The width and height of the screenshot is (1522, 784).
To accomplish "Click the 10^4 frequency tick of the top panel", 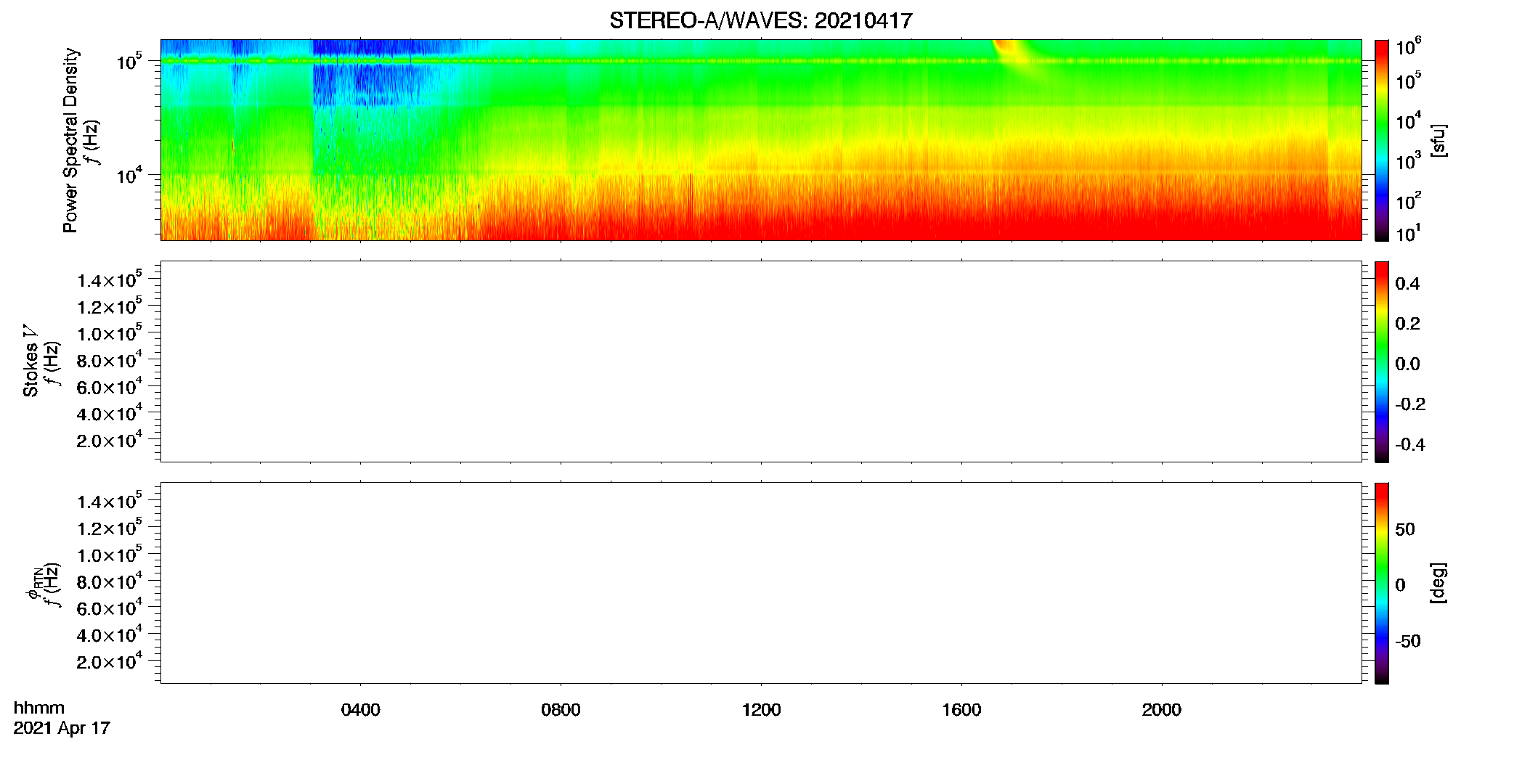I will tap(130, 175).
